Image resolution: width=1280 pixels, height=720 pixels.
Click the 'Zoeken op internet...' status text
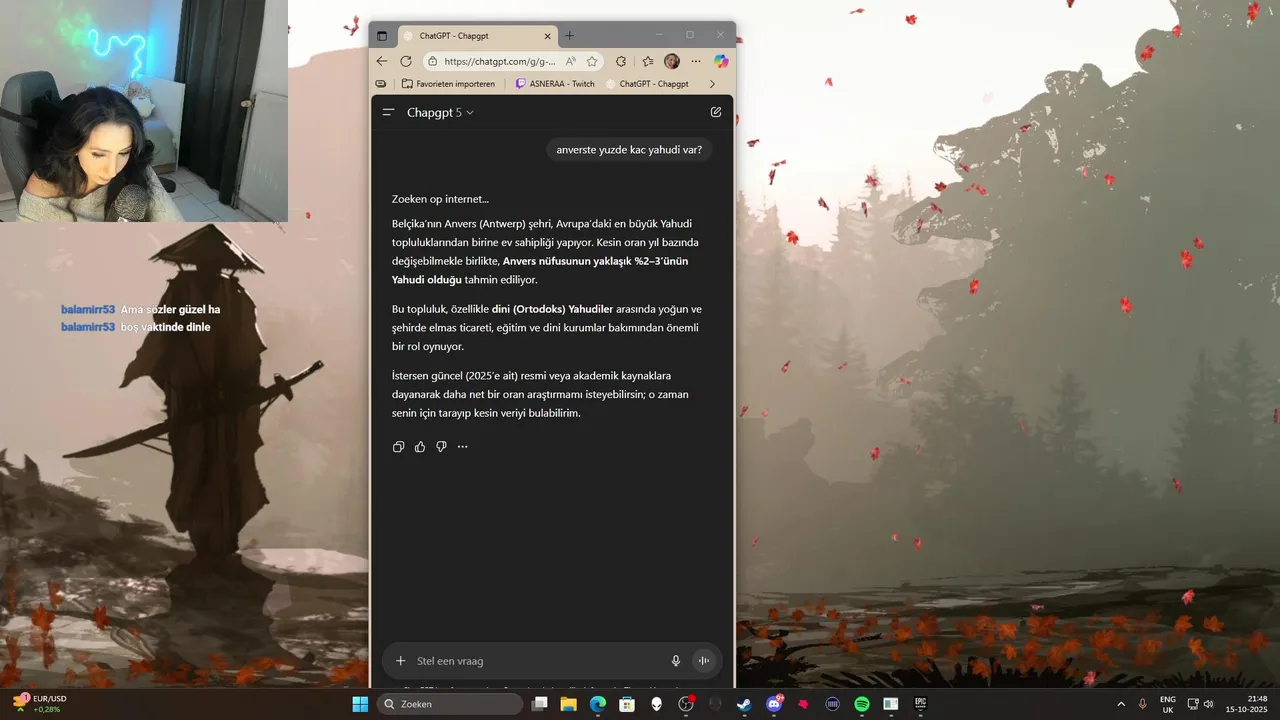pyautogui.click(x=440, y=199)
